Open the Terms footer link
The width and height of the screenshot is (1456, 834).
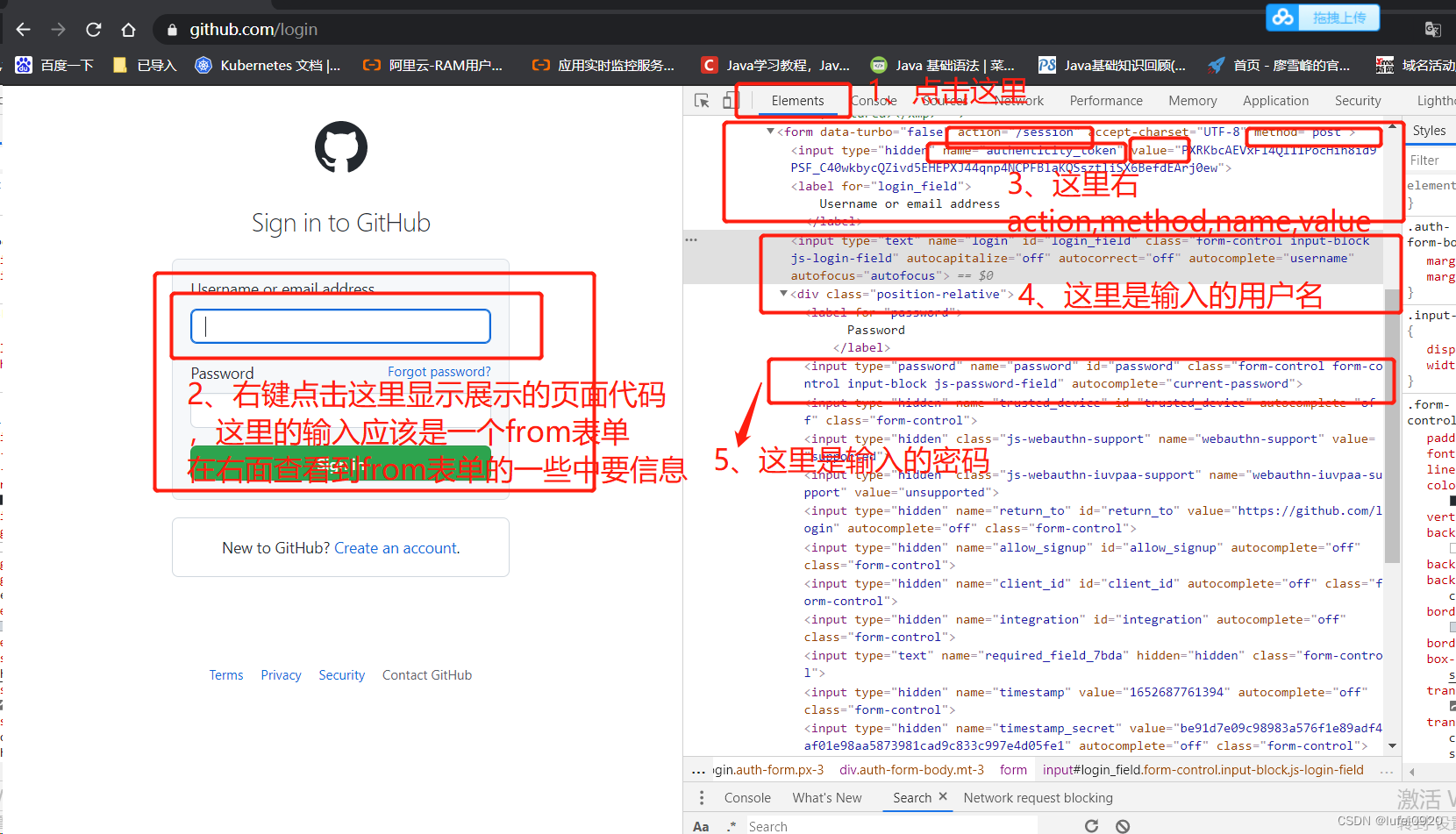226,675
